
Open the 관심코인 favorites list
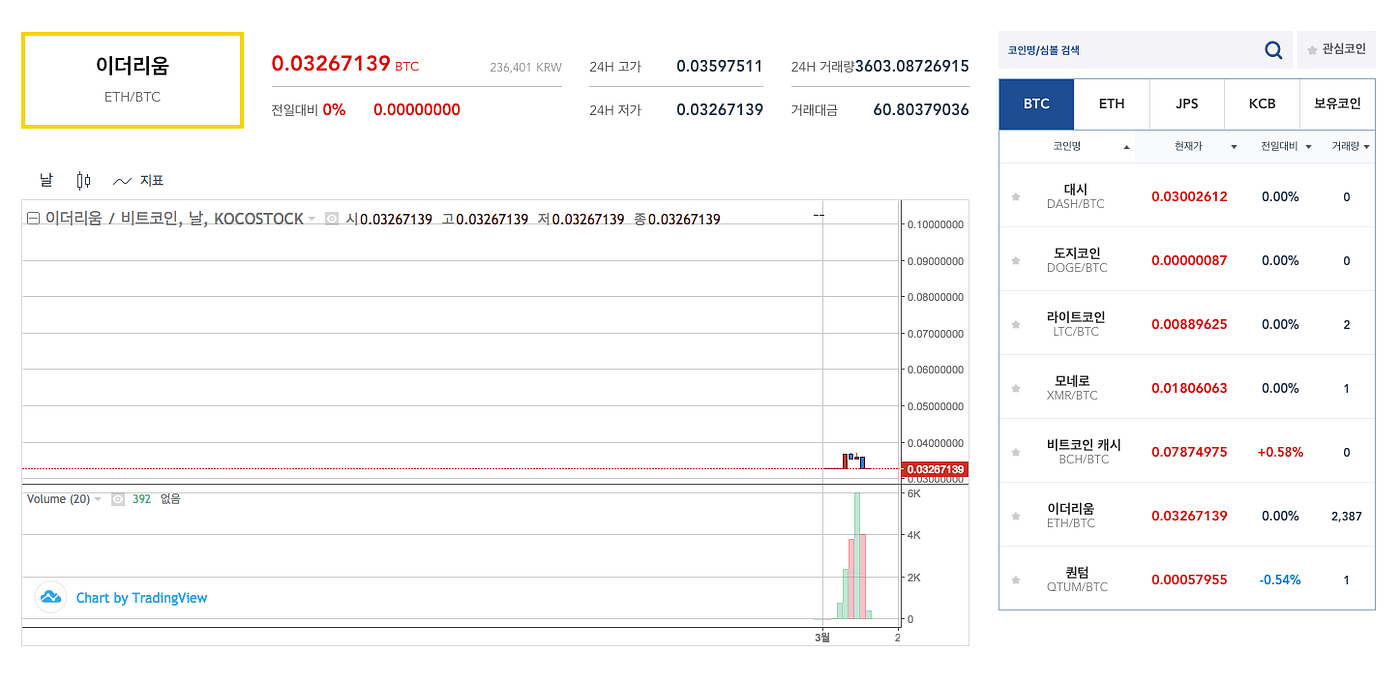click(1336, 49)
